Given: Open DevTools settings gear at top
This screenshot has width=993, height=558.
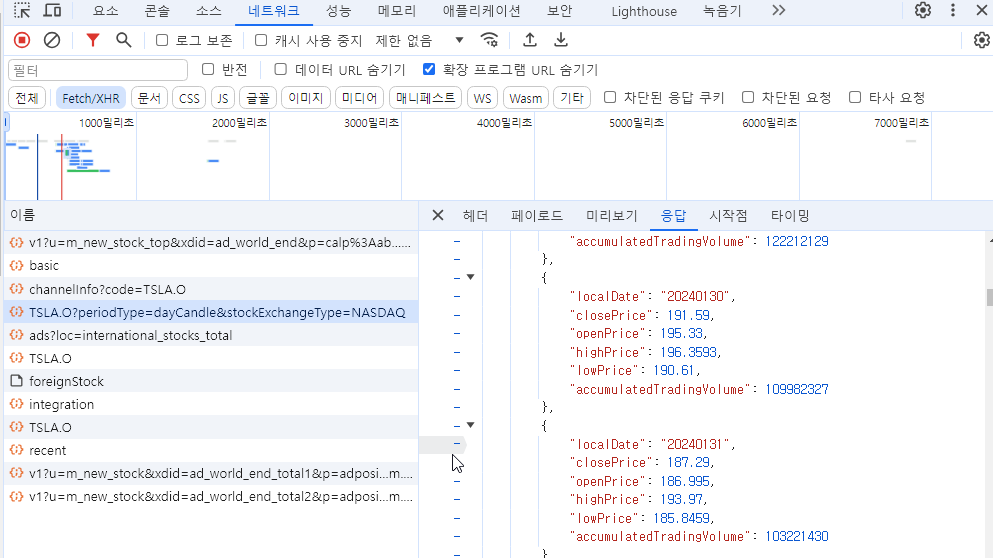Looking at the screenshot, I should pyautogui.click(x=923, y=10).
